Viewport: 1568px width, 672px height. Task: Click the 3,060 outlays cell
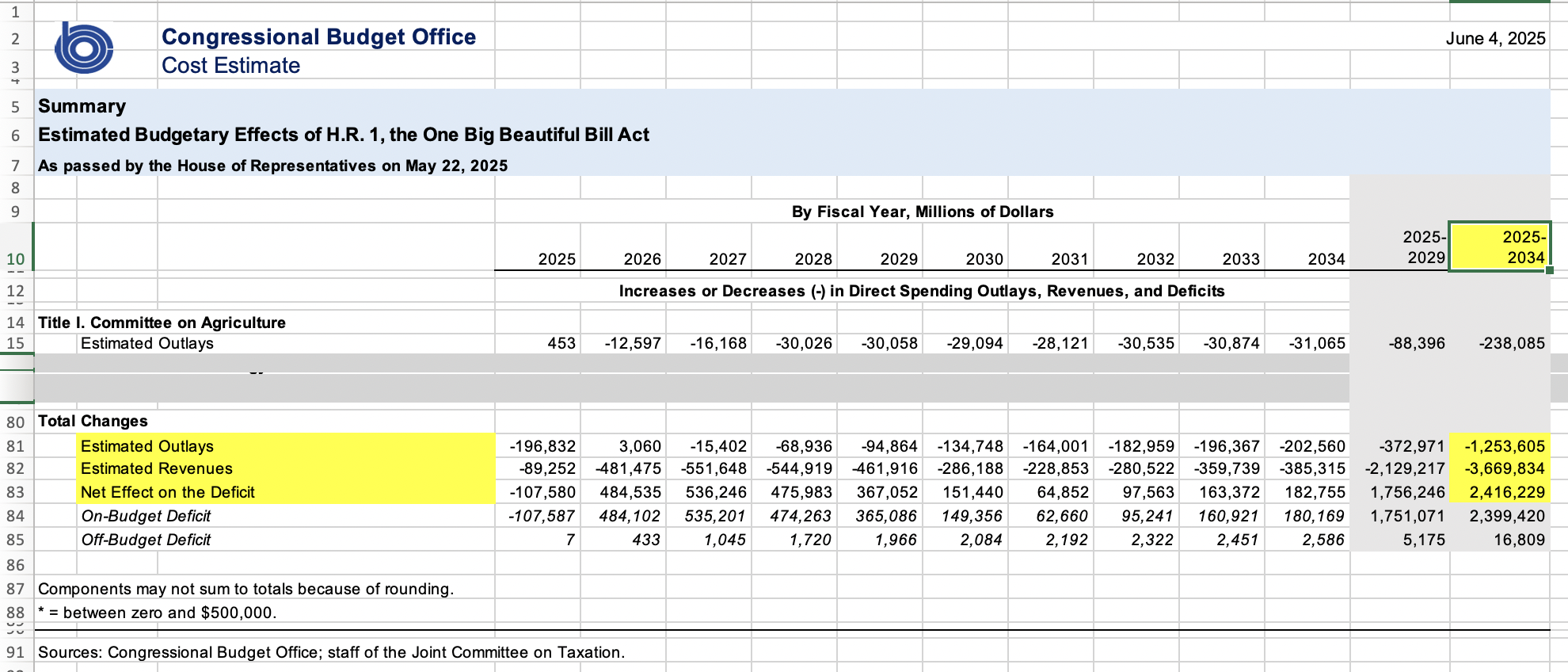pyautogui.click(x=623, y=446)
